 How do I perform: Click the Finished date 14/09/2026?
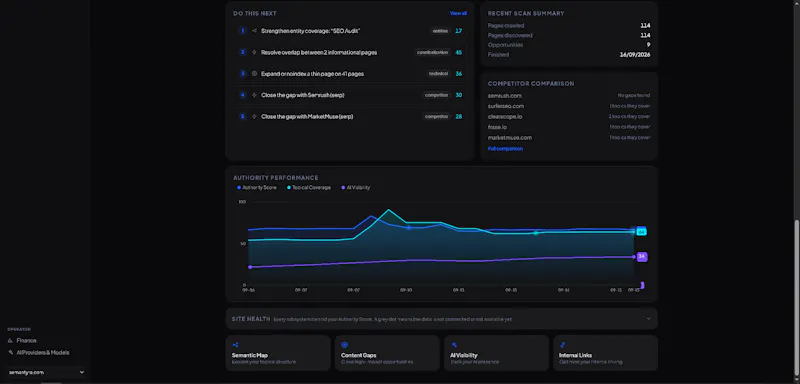click(x=635, y=55)
